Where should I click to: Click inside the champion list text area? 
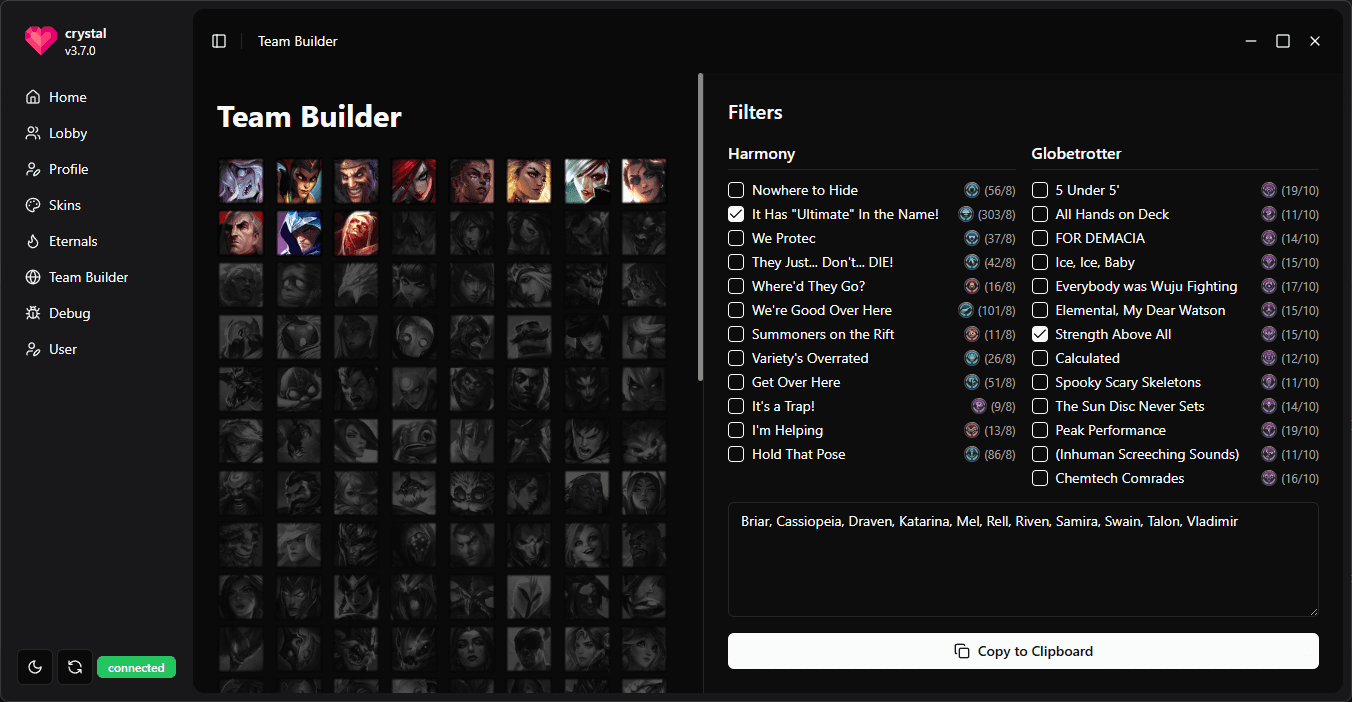coord(1020,560)
